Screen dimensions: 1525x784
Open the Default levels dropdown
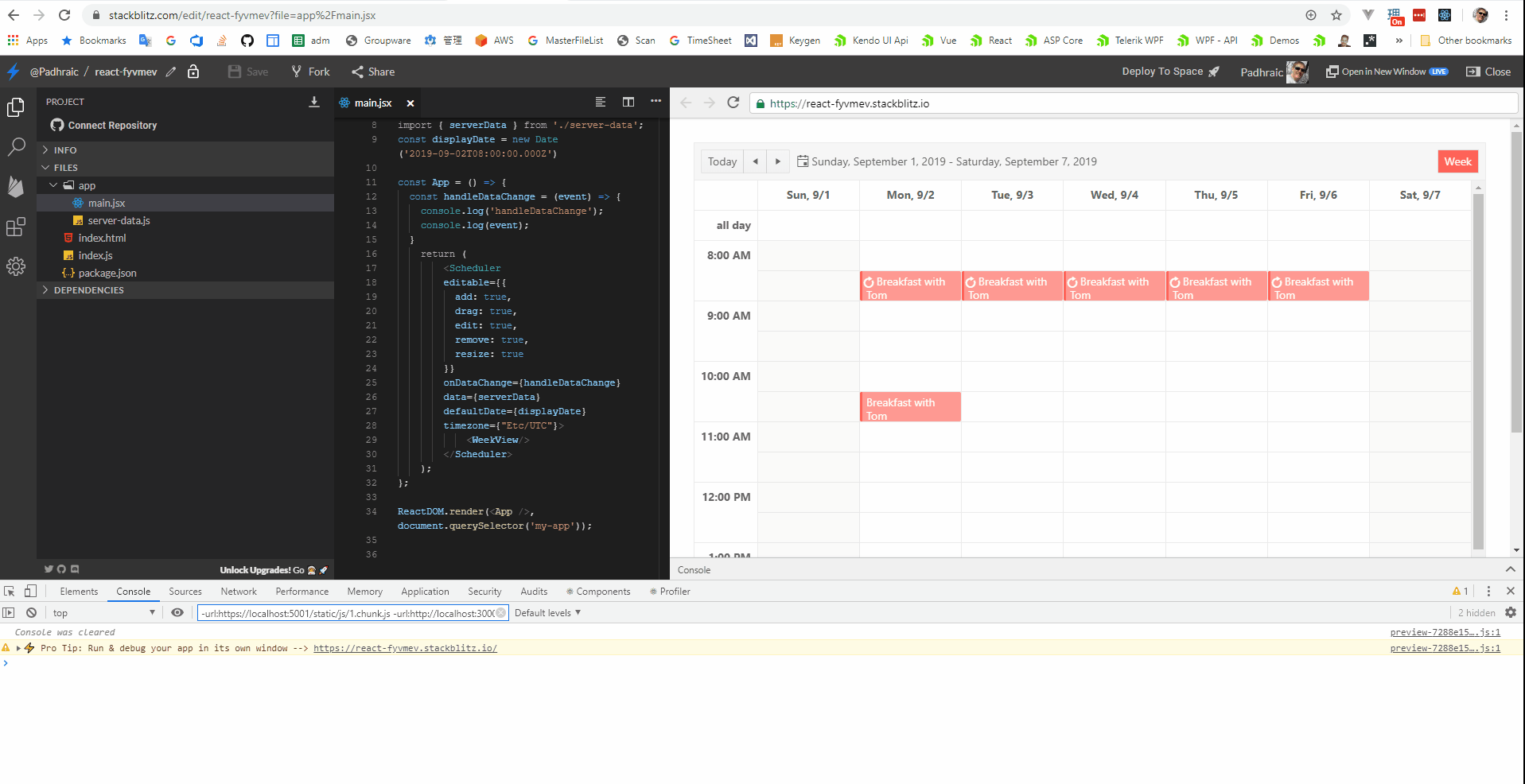[547, 612]
